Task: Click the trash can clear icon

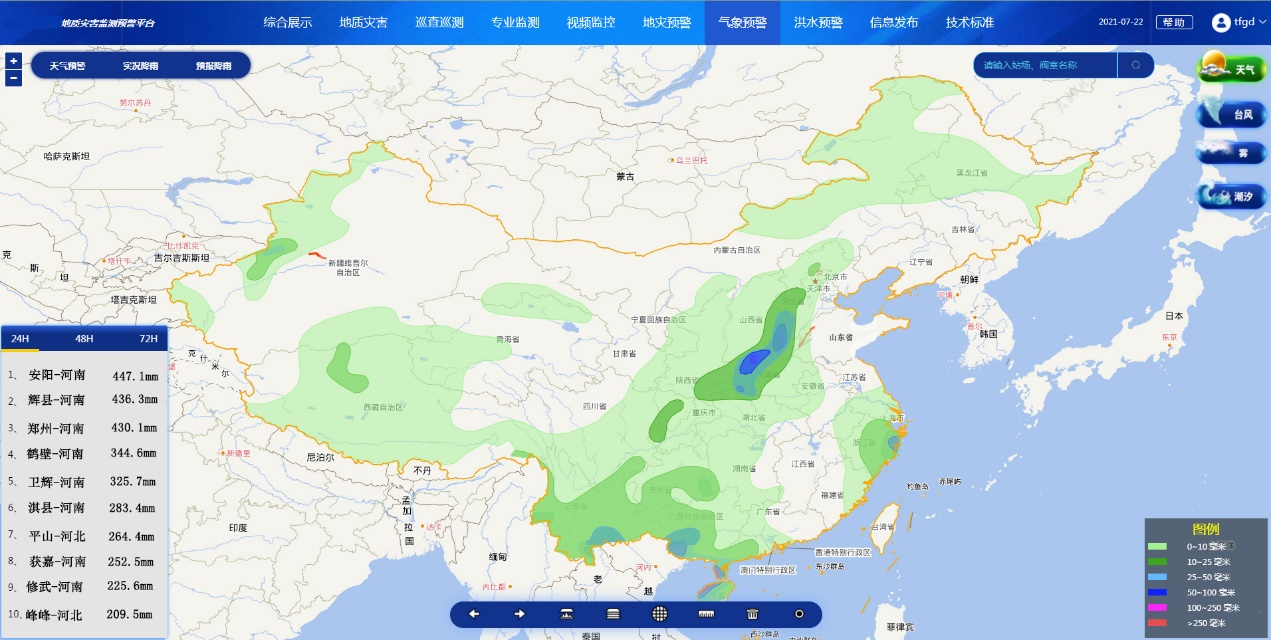Action: [753, 614]
